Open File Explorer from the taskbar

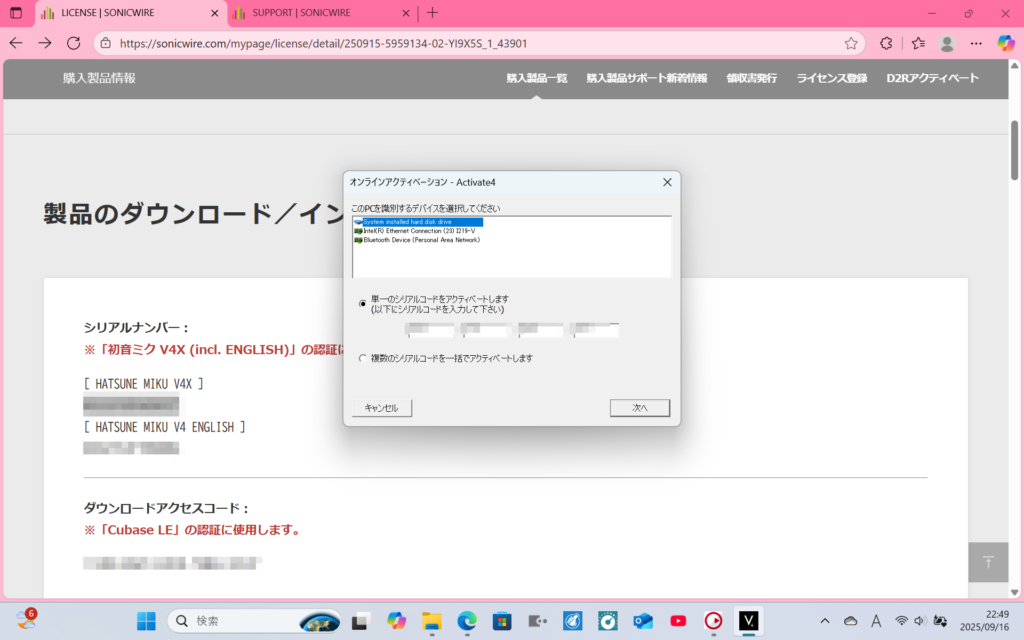[431, 620]
